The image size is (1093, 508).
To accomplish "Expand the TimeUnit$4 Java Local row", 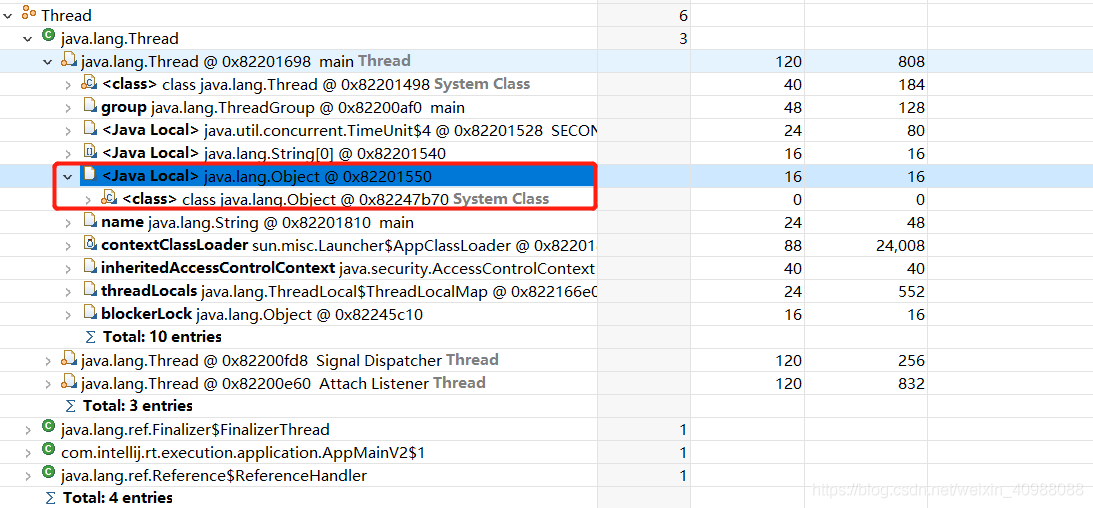I will (x=68, y=131).
